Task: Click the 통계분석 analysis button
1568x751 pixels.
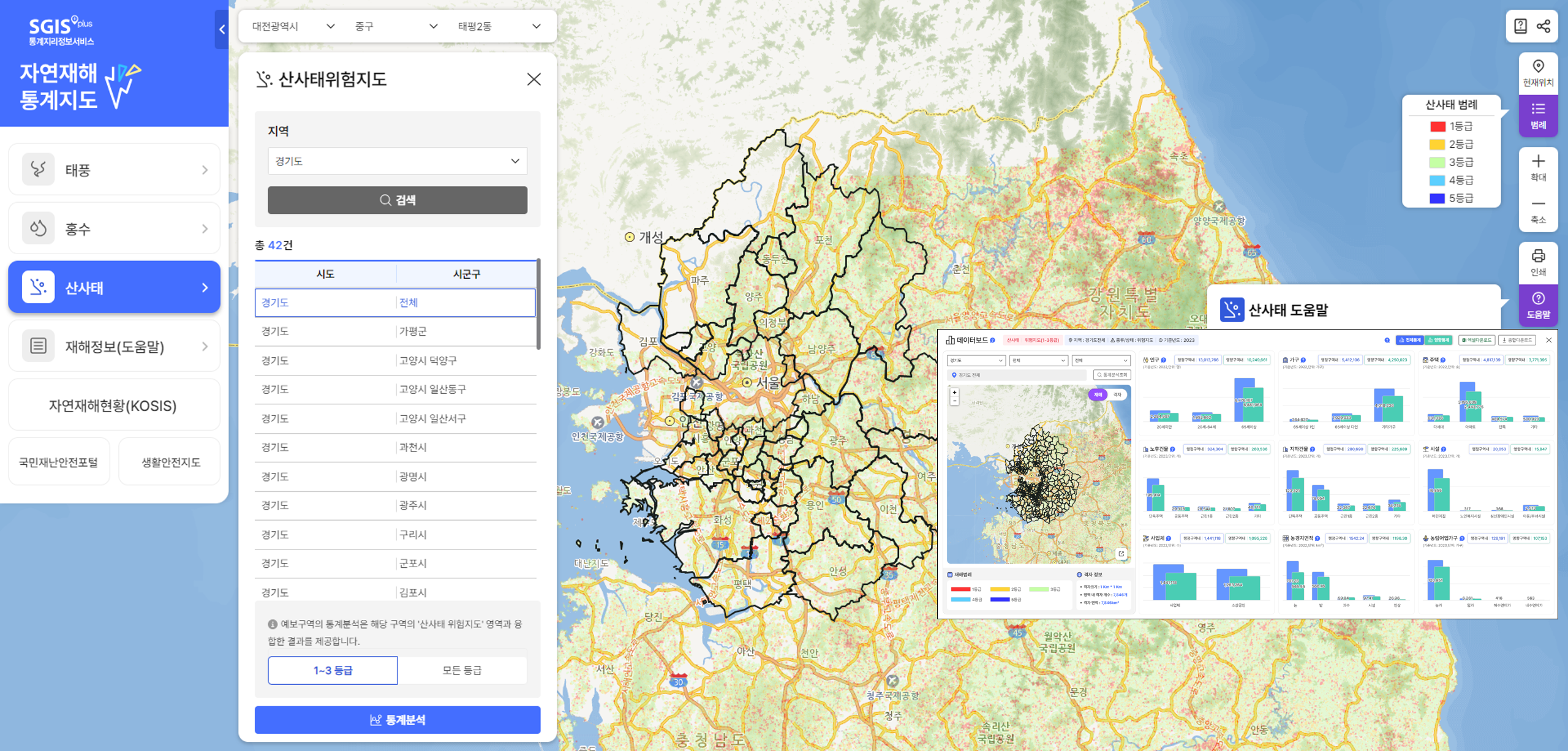Action: coord(397,720)
